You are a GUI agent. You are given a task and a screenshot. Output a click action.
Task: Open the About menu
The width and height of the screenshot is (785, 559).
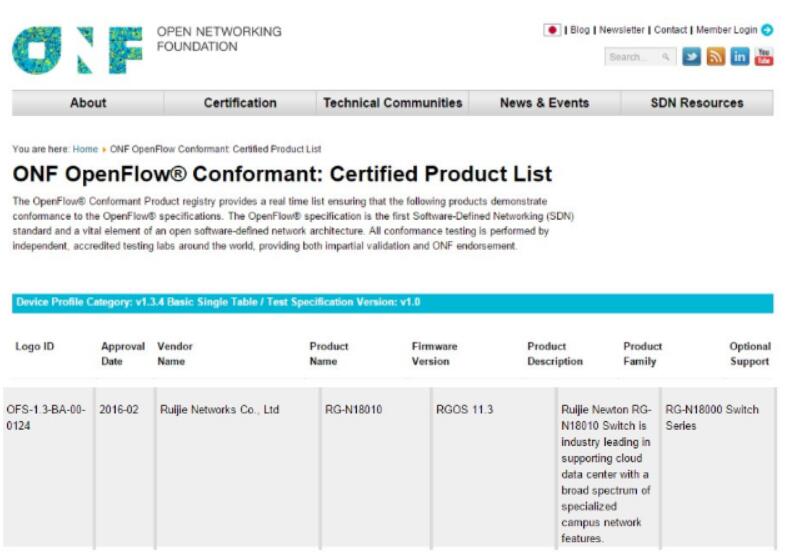coord(88,103)
